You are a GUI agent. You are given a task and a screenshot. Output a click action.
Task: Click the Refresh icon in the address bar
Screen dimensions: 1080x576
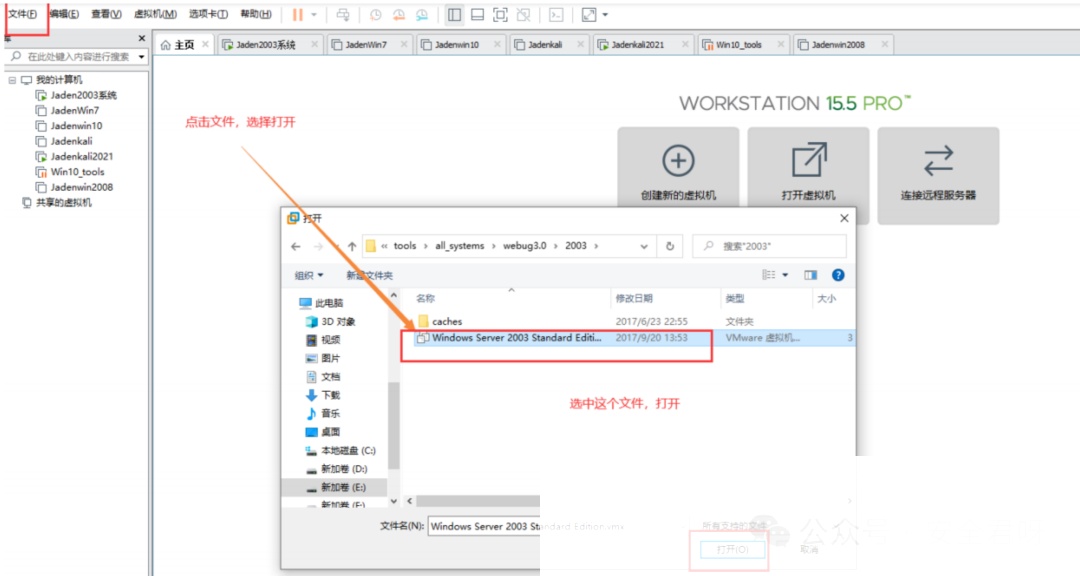(669, 247)
